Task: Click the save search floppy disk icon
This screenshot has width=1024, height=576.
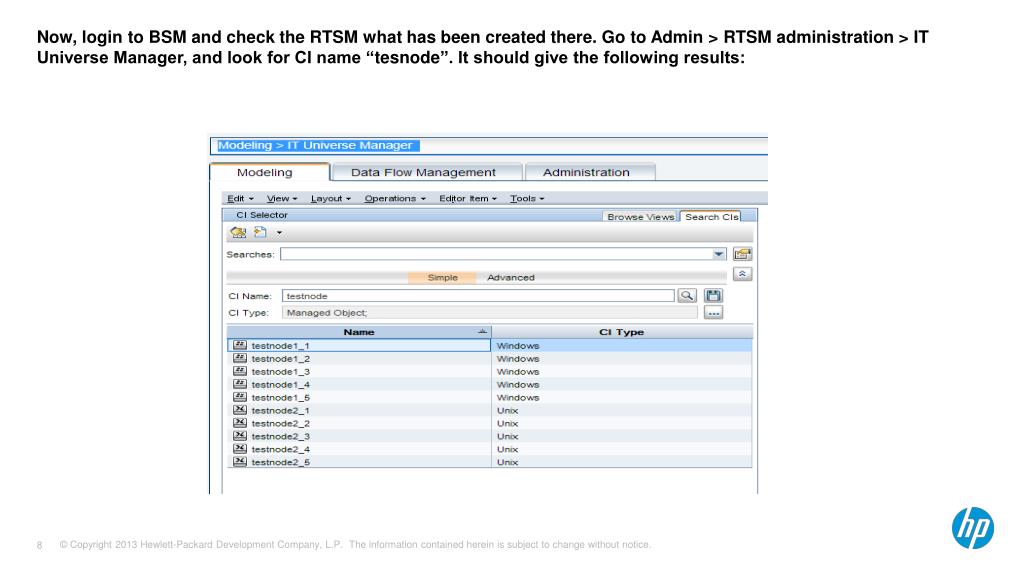Action: click(x=713, y=295)
